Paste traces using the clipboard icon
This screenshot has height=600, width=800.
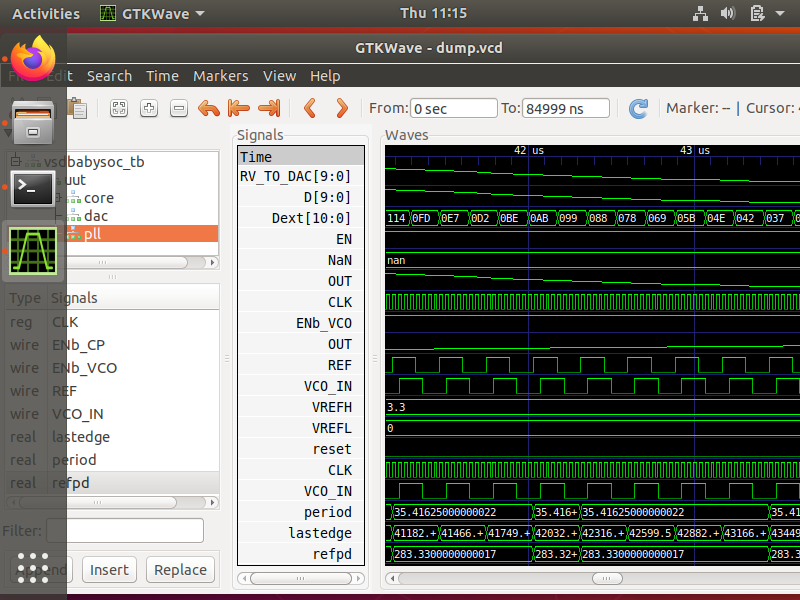click(x=77, y=108)
